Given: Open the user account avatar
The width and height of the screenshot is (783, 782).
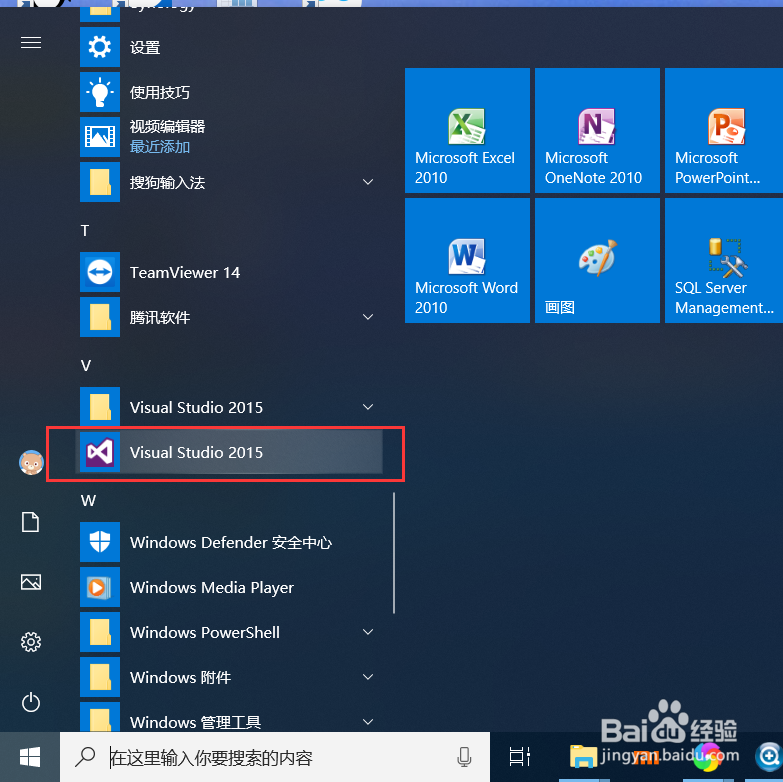Looking at the screenshot, I should click(31, 462).
